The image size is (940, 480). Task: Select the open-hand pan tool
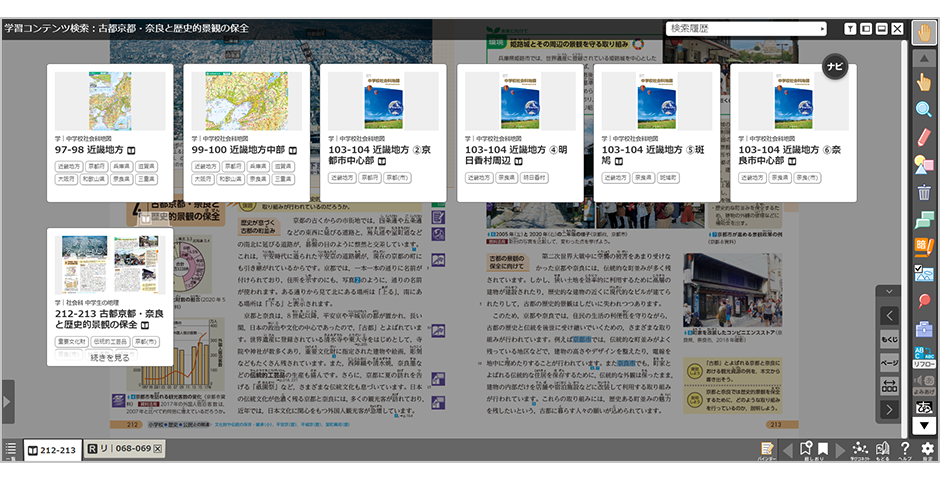coord(924,32)
